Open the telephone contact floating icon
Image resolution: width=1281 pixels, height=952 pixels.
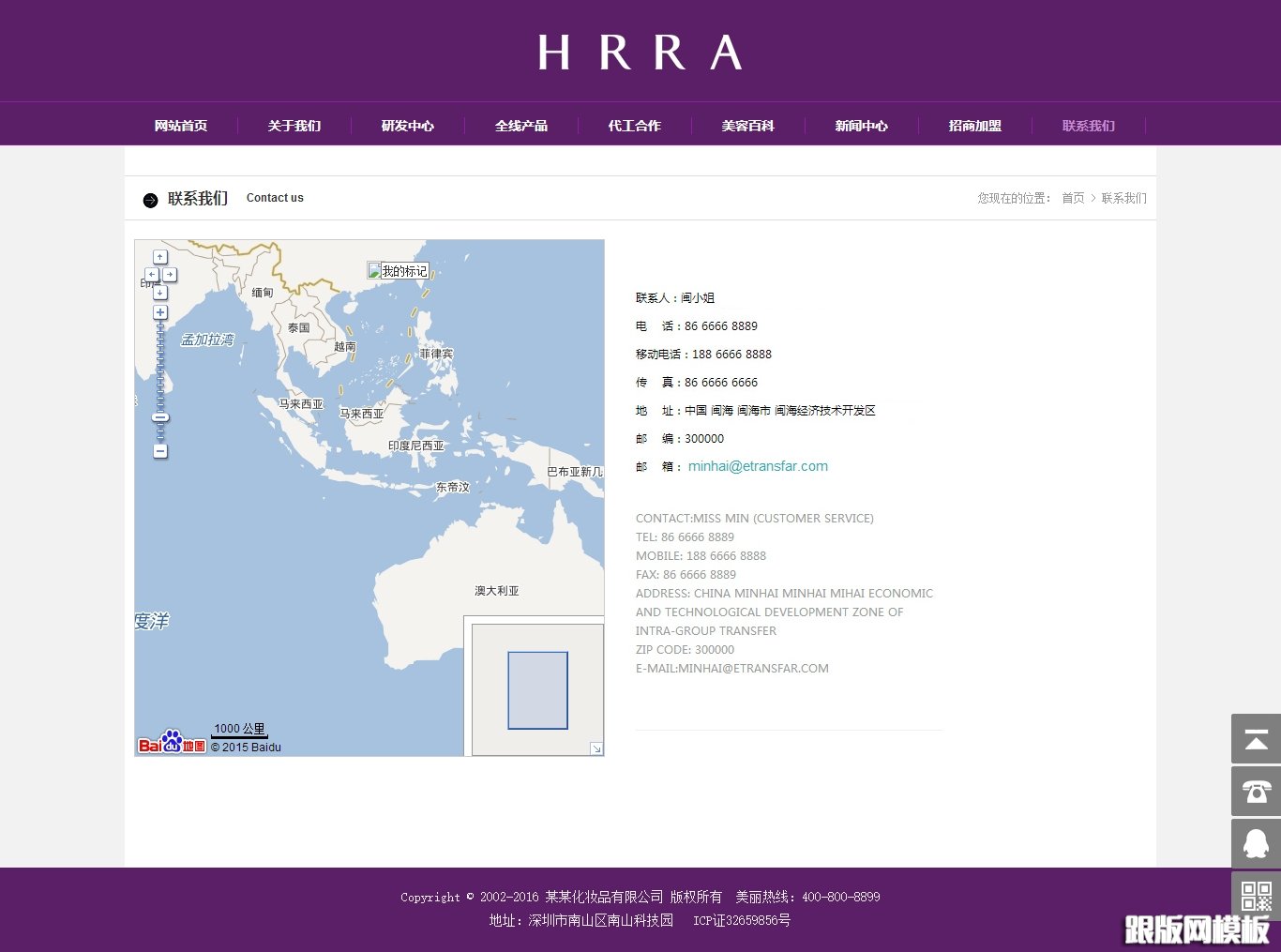click(x=1256, y=792)
